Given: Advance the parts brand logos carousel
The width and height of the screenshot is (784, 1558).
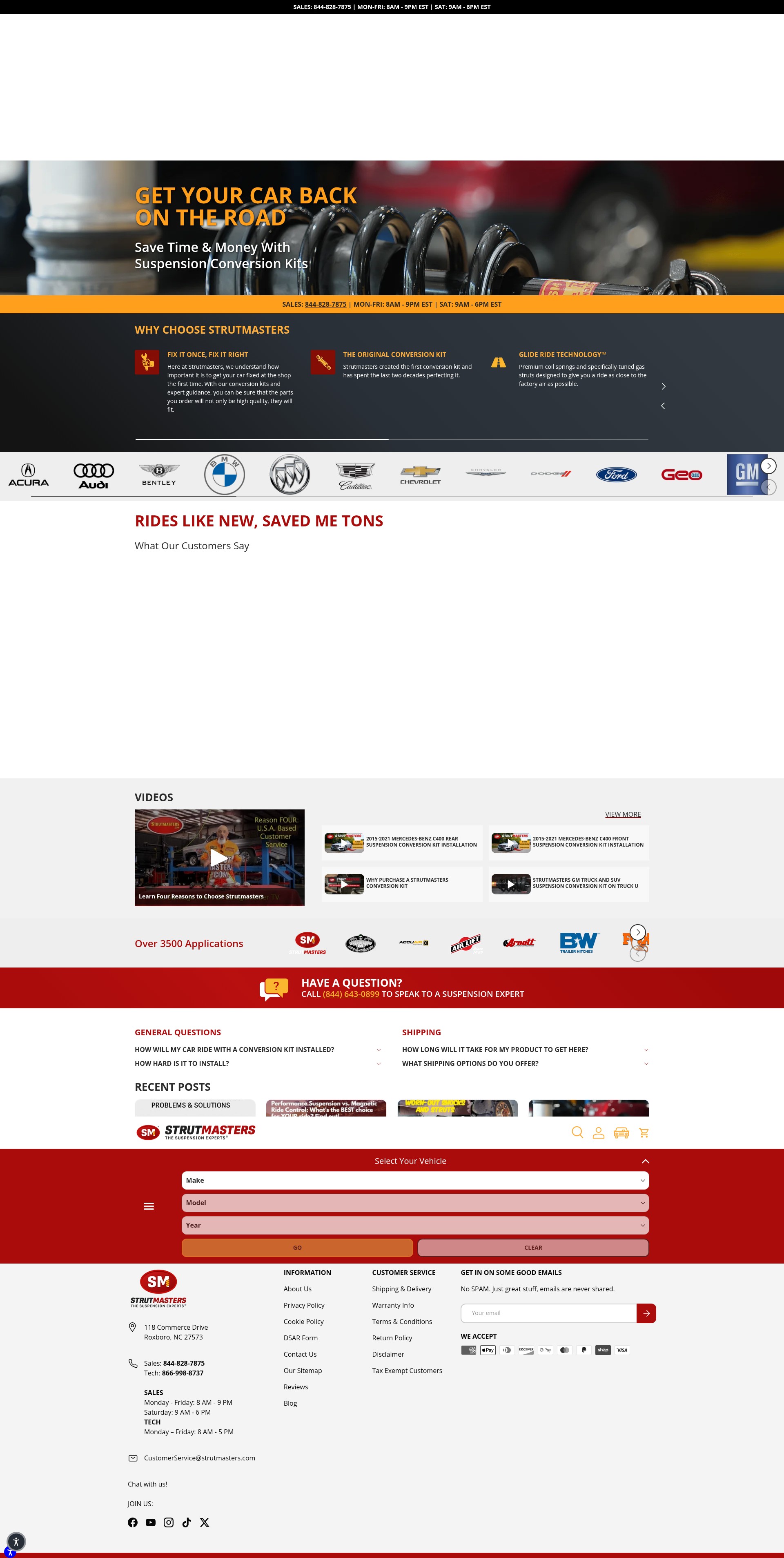Looking at the screenshot, I should click(637, 932).
